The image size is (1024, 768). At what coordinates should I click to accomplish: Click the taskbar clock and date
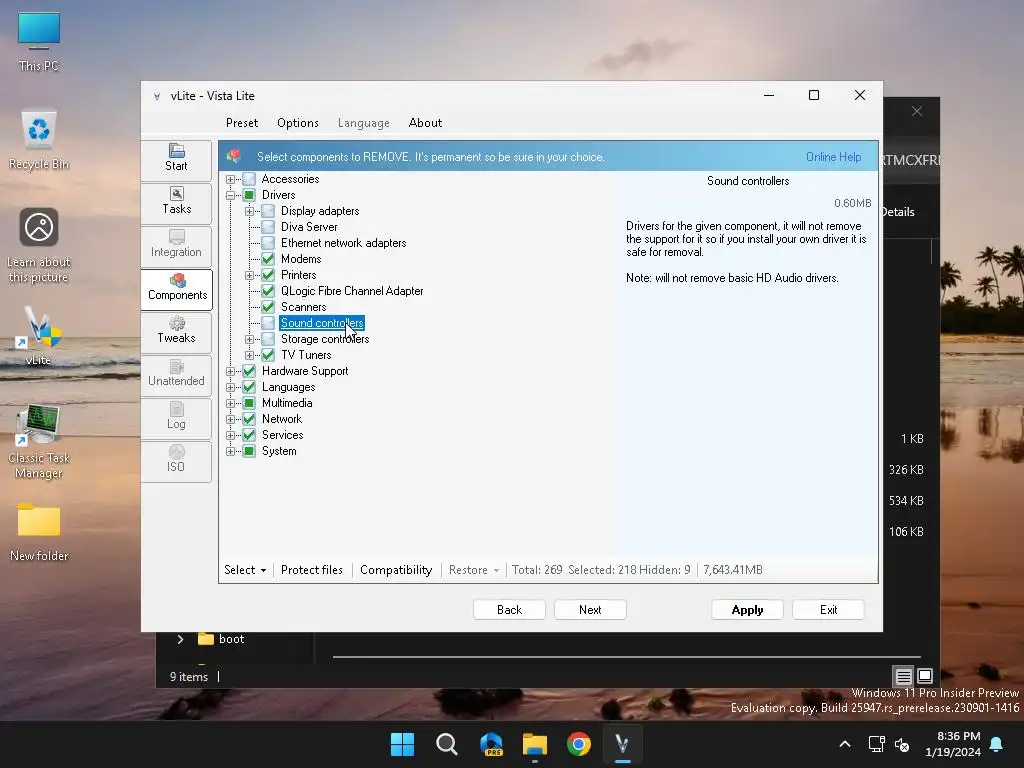pos(953,744)
